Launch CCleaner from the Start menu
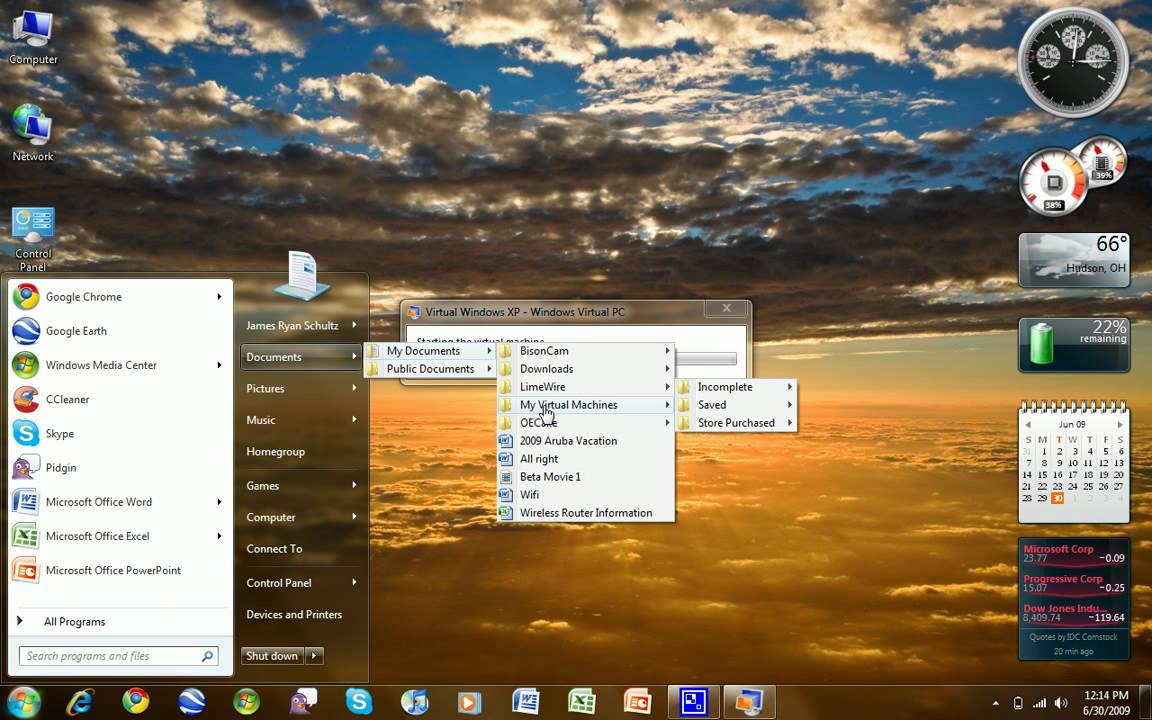1152x720 pixels. (x=118, y=400)
